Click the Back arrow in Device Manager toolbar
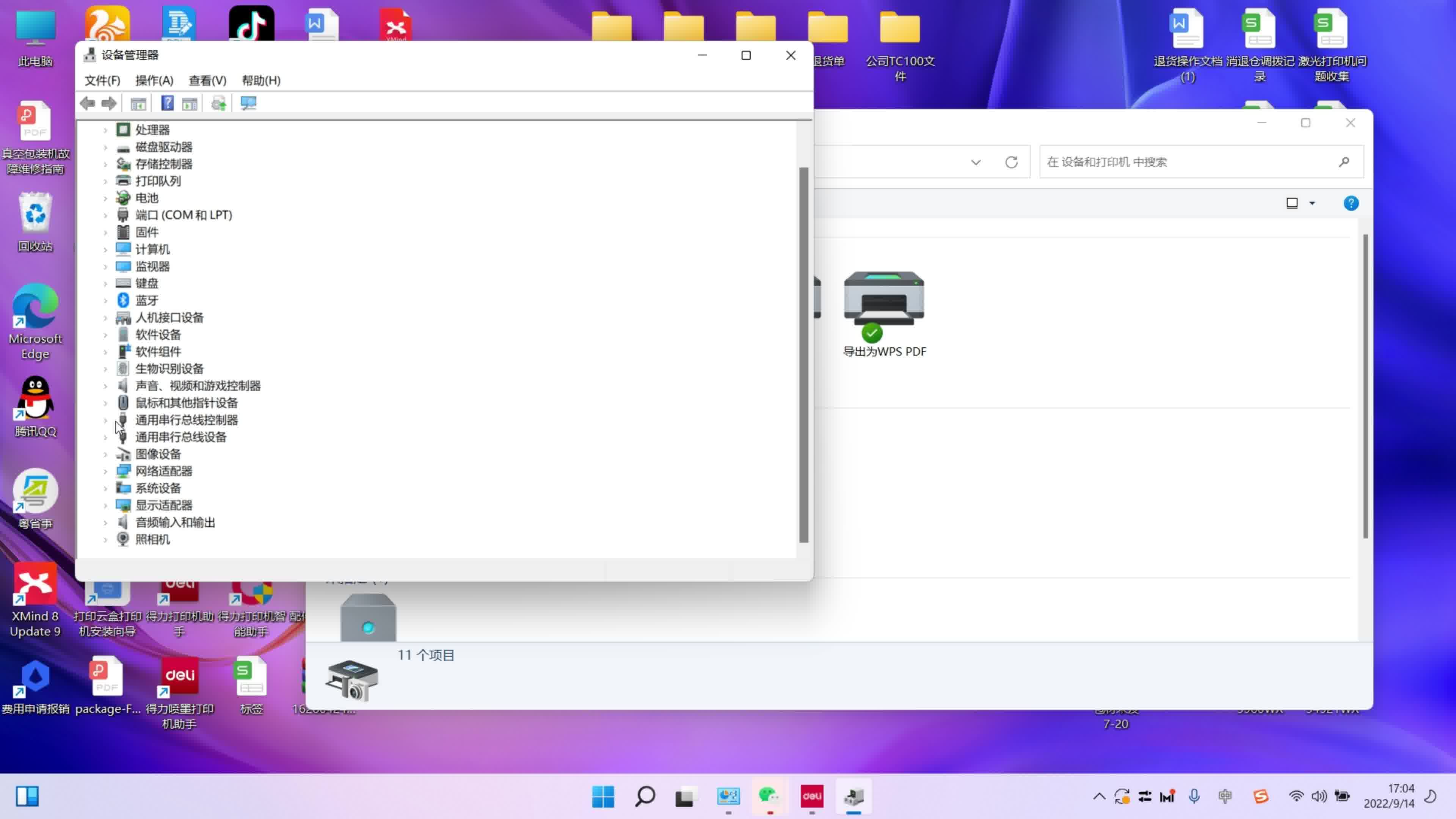 [x=88, y=104]
